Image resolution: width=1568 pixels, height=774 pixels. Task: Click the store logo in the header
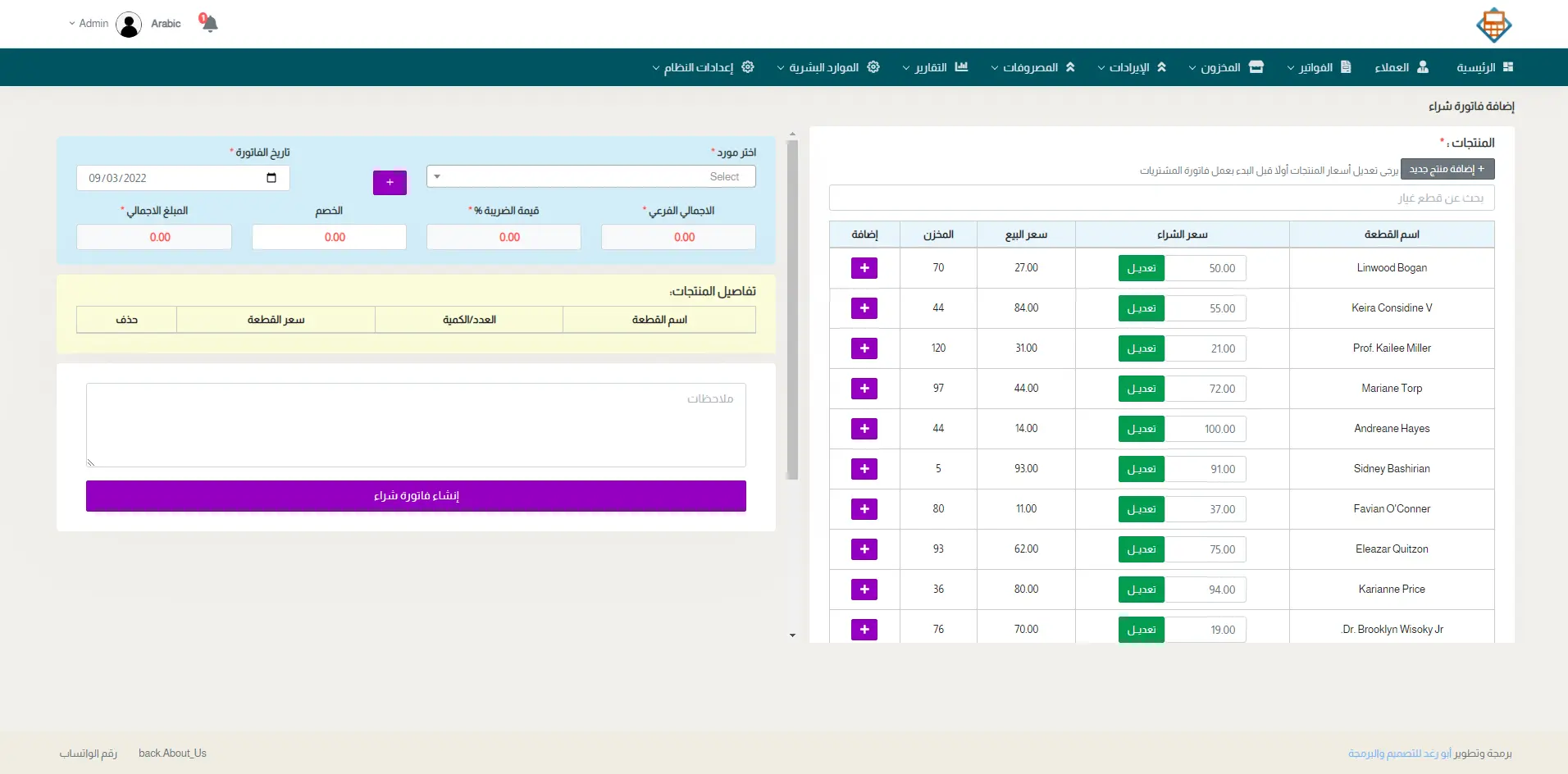(x=1493, y=25)
